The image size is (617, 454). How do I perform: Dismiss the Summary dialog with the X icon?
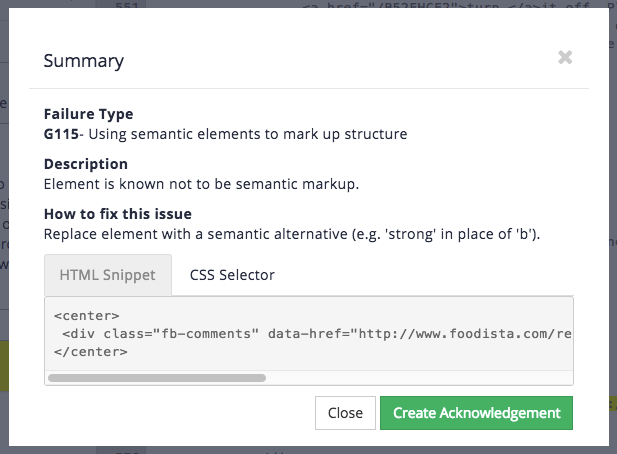coord(565,58)
